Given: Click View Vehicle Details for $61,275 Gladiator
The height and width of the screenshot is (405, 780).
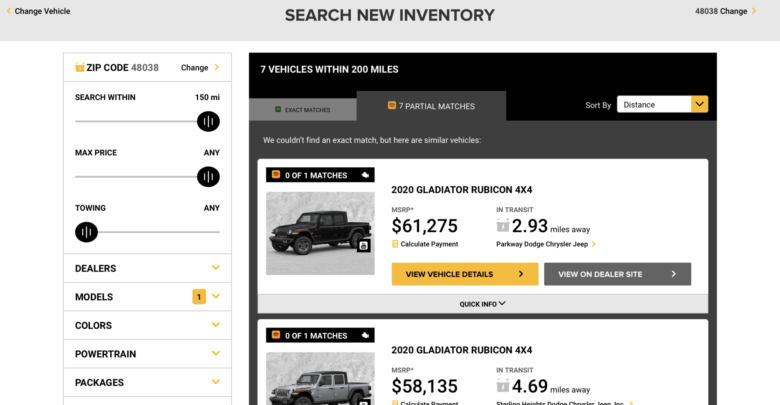Looking at the screenshot, I should click(x=465, y=274).
